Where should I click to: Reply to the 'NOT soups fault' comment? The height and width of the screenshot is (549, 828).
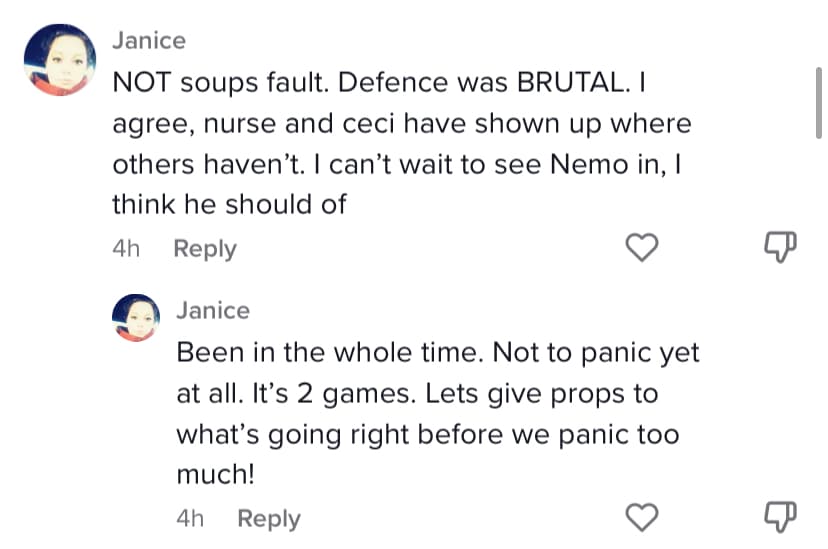(205, 249)
